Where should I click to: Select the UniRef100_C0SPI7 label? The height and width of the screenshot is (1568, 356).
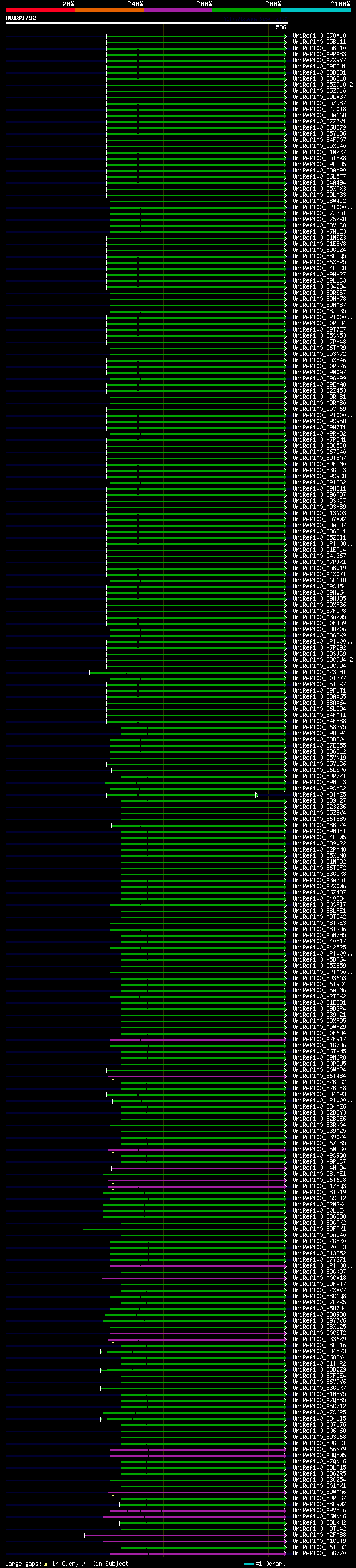[319, 905]
